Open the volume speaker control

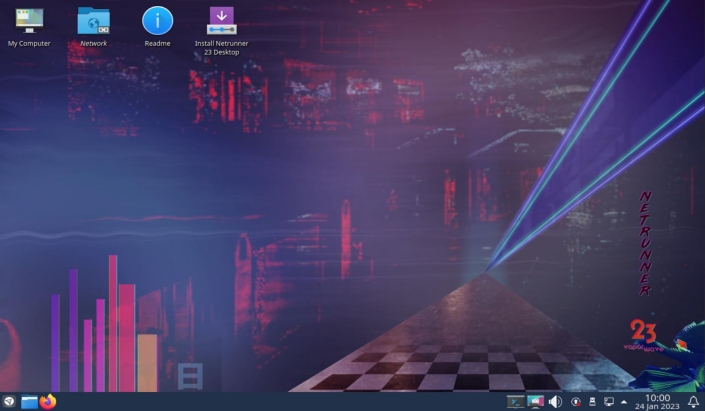555,402
